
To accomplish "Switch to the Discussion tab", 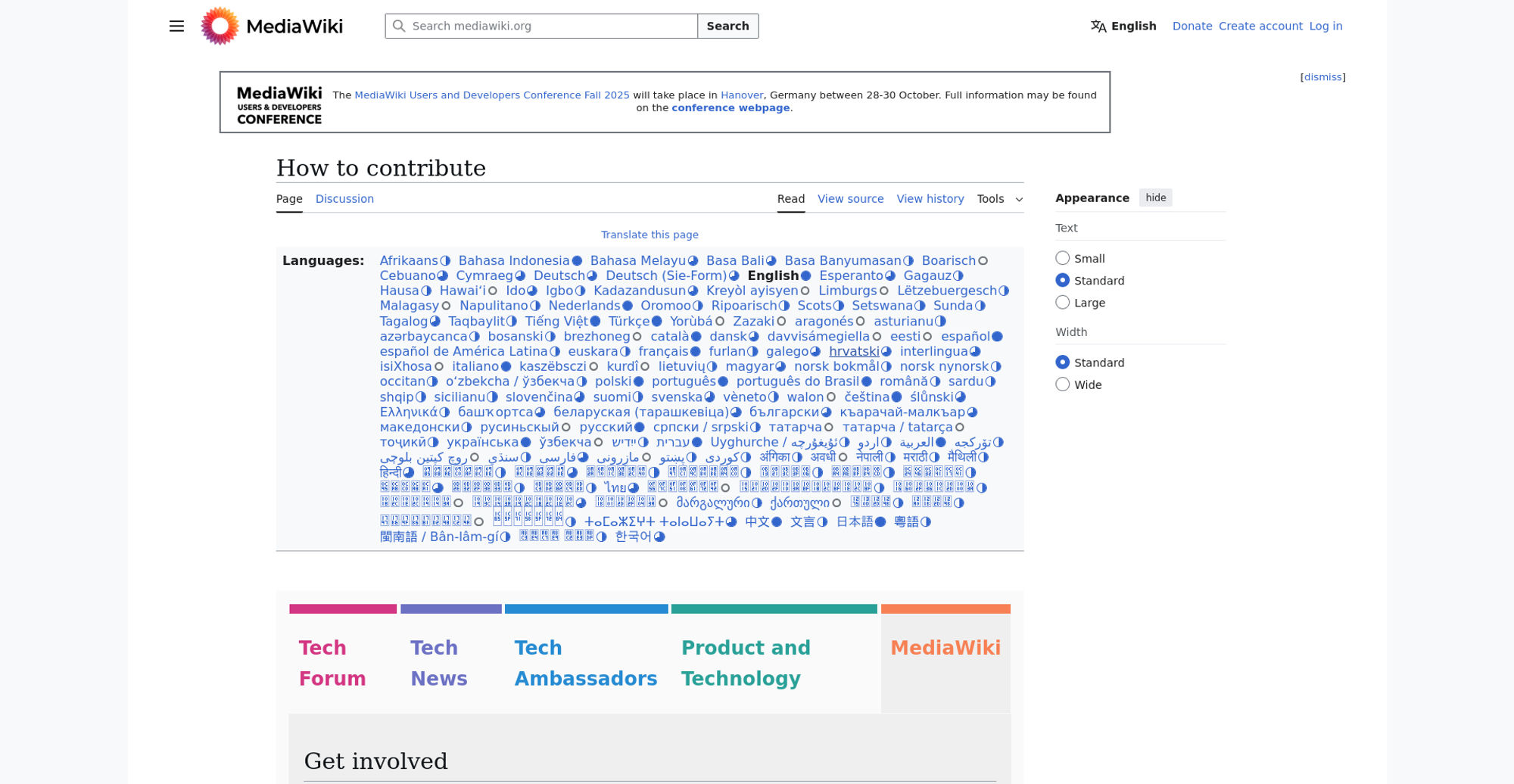I will tap(344, 199).
